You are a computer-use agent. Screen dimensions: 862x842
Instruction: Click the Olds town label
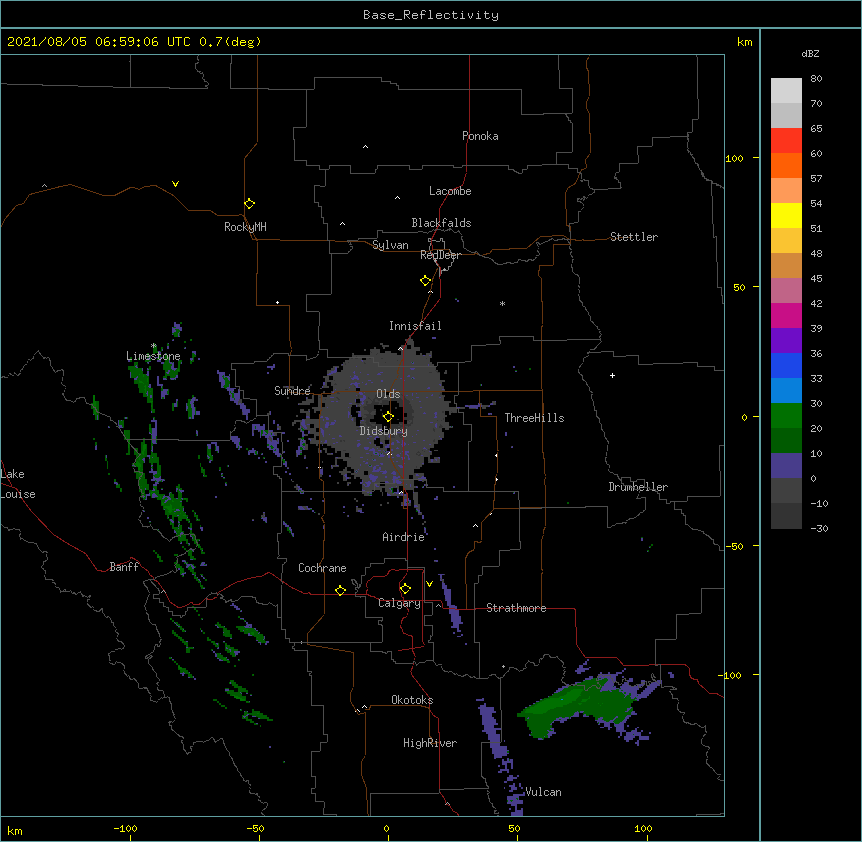point(388,394)
